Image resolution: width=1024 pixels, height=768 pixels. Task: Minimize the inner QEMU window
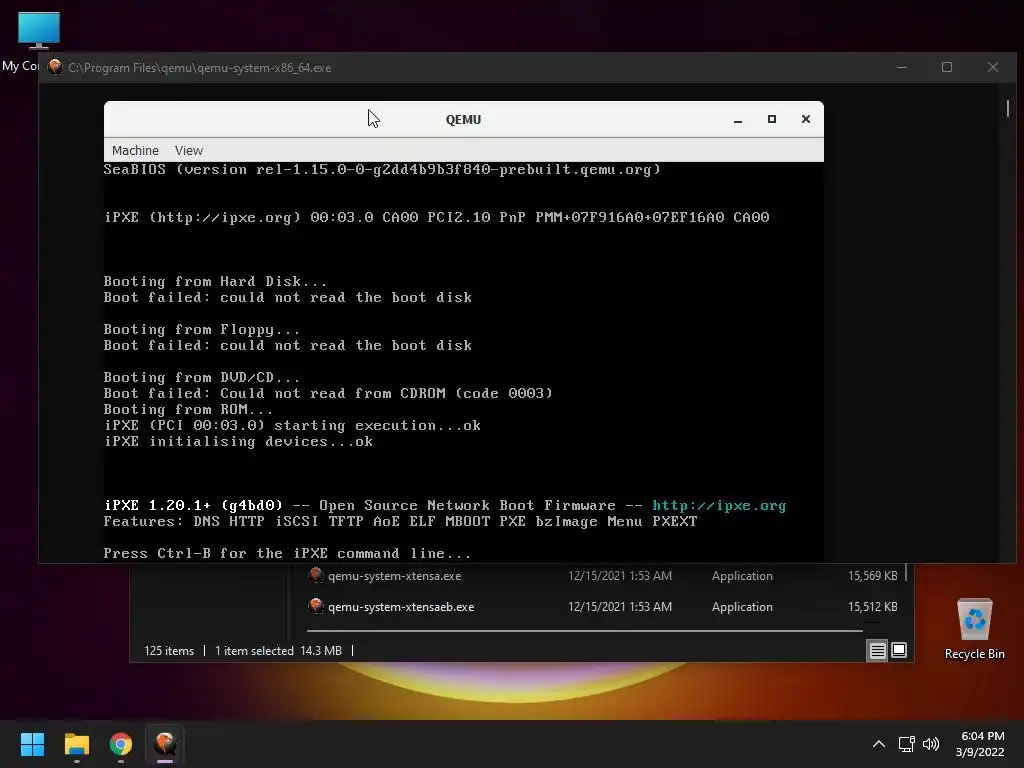coord(738,120)
